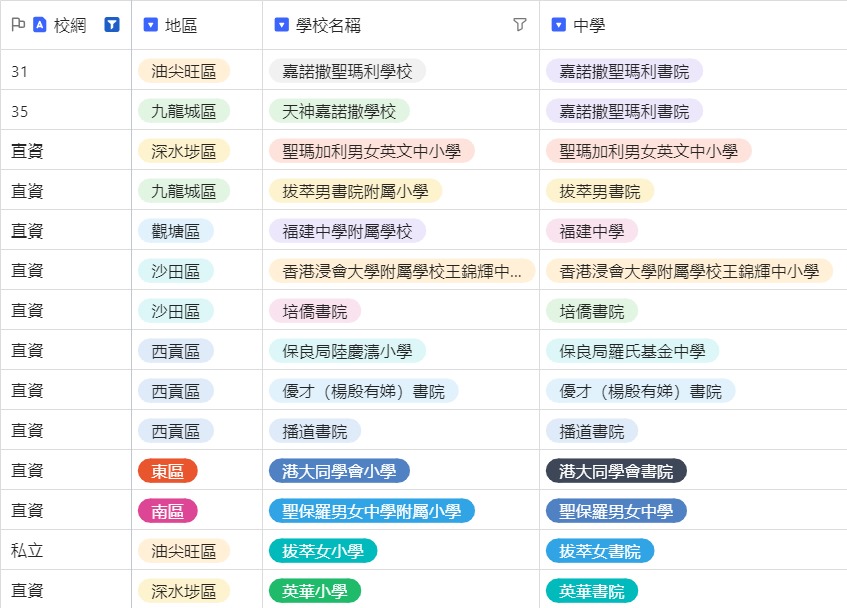Click full 香港浸會大學附屬學校王錦輝中小學 in 中學 column

(689, 271)
